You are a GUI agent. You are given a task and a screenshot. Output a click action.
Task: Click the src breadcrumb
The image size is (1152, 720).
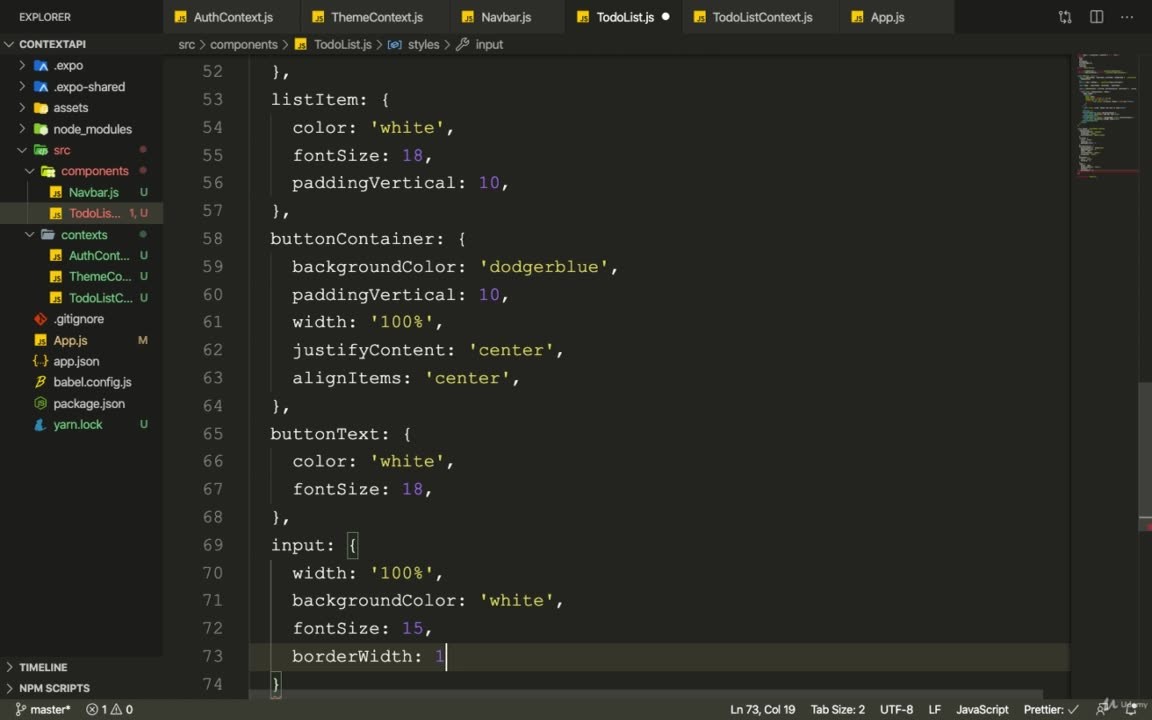coord(187,45)
